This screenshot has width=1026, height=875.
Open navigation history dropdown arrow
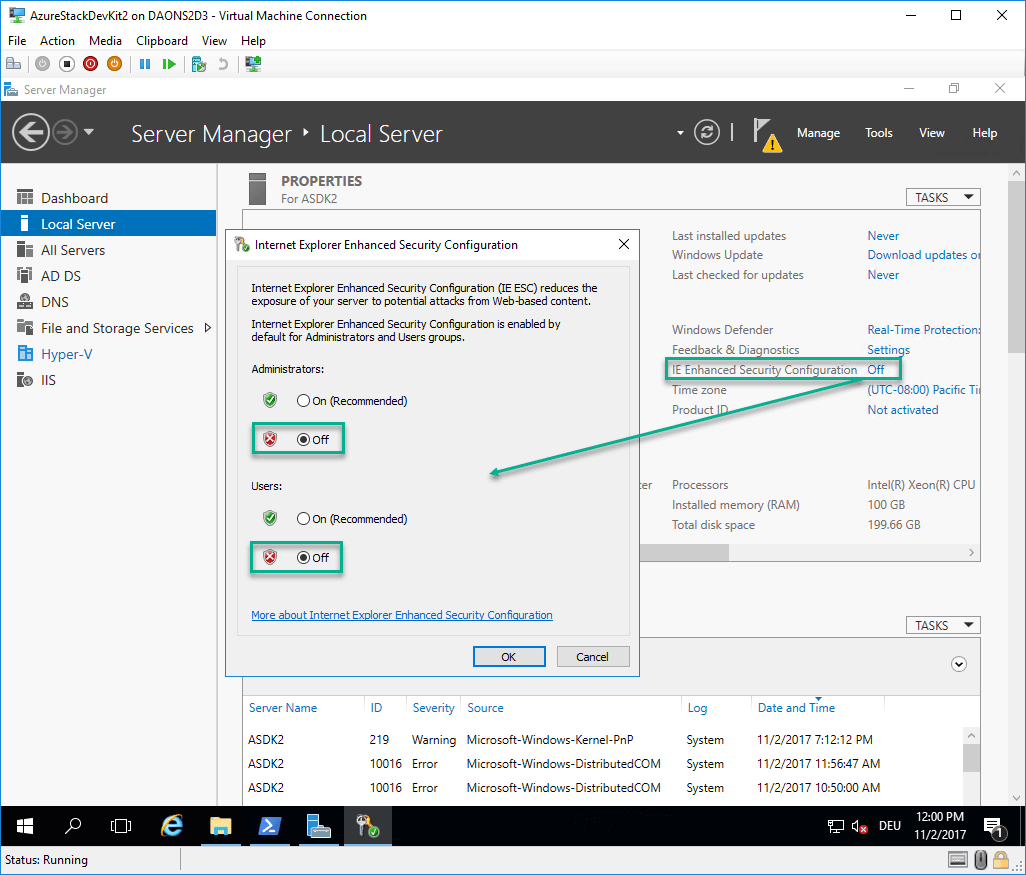point(89,132)
